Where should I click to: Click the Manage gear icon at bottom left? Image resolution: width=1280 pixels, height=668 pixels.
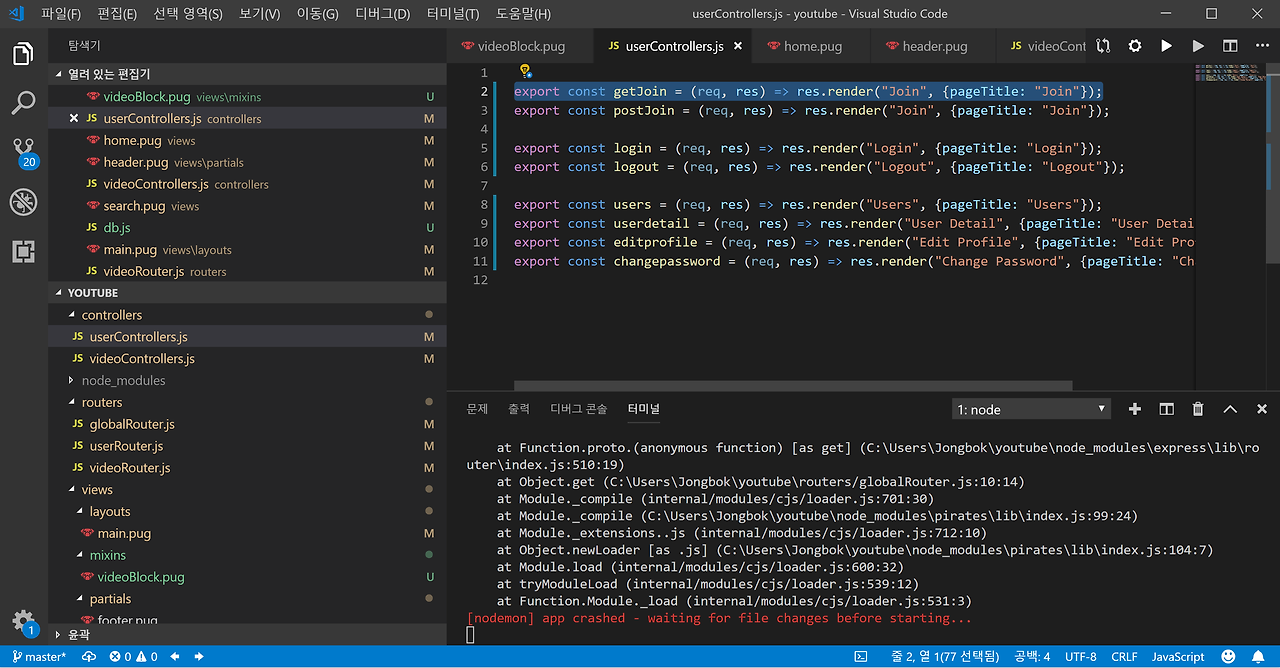[x=23, y=620]
